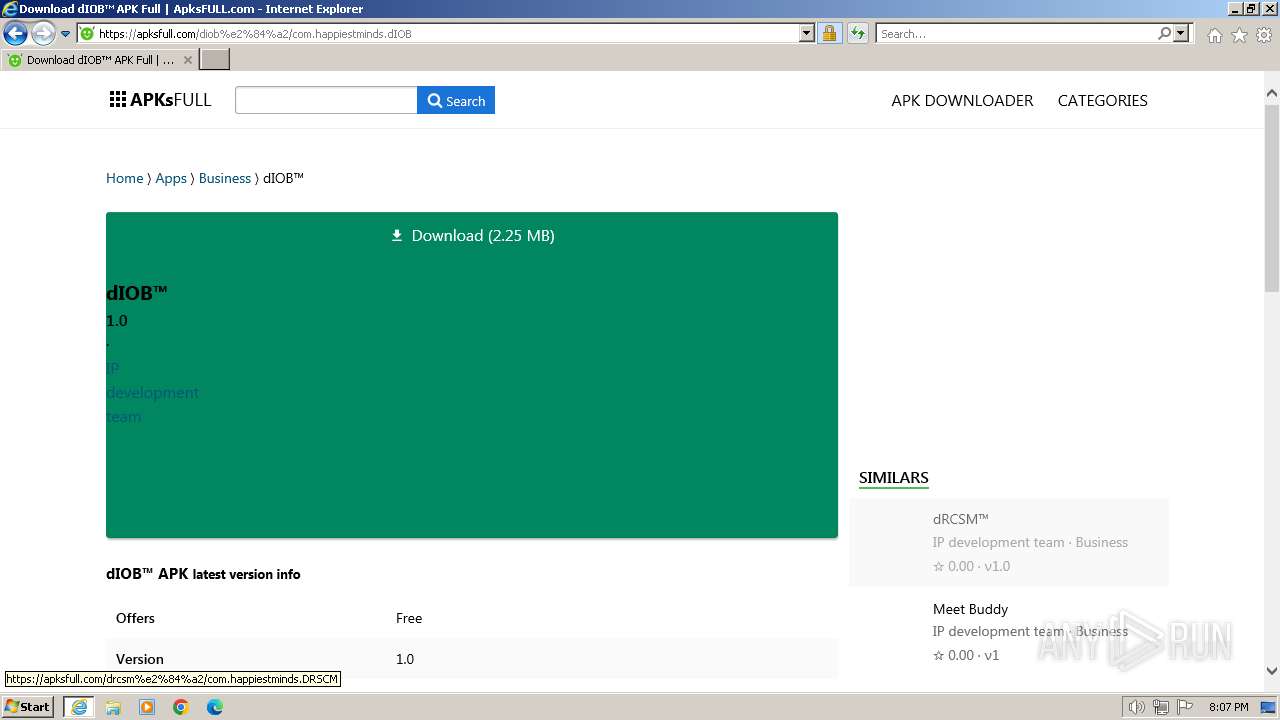This screenshot has height=720, width=1280.
Task: Click the IE search magnifier icon
Action: point(1164,34)
